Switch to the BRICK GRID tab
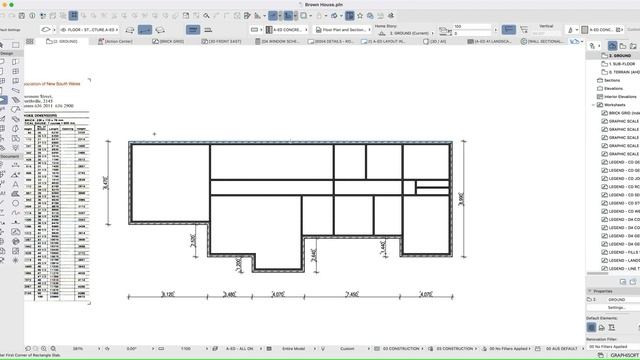This screenshot has width=640, height=360. click(x=168, y=41)
